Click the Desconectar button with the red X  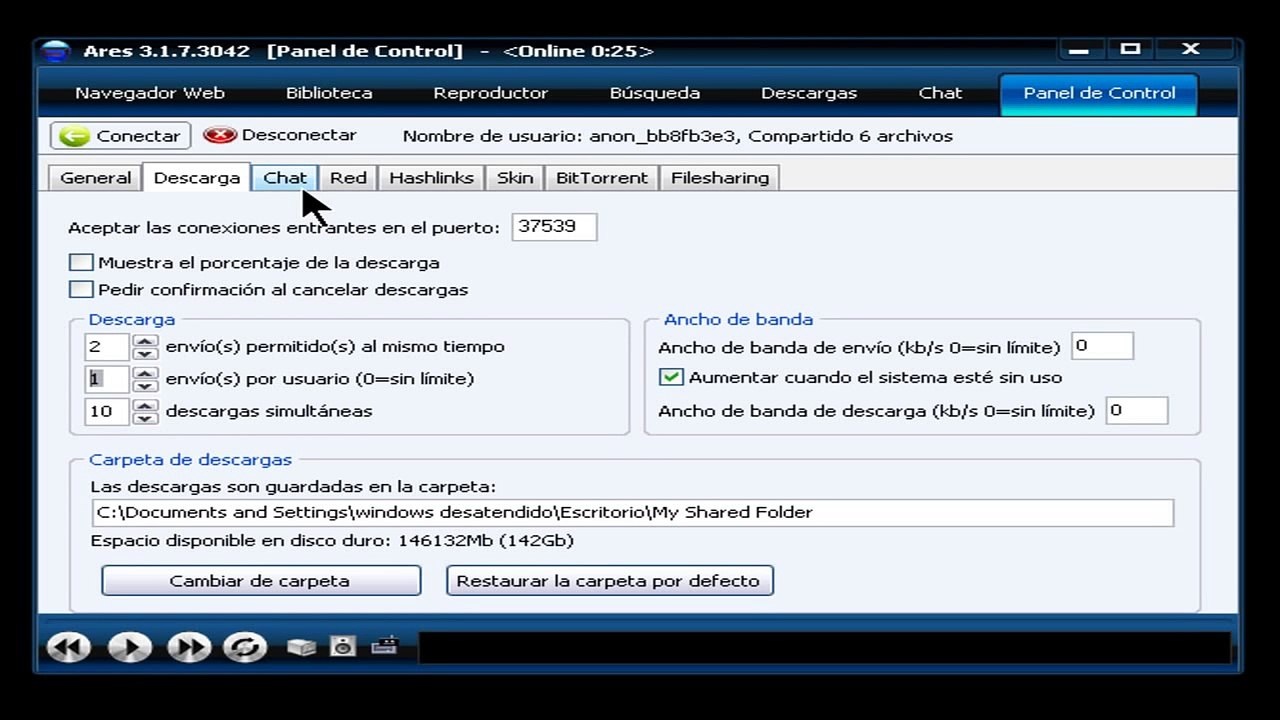(x=280, y=135)
